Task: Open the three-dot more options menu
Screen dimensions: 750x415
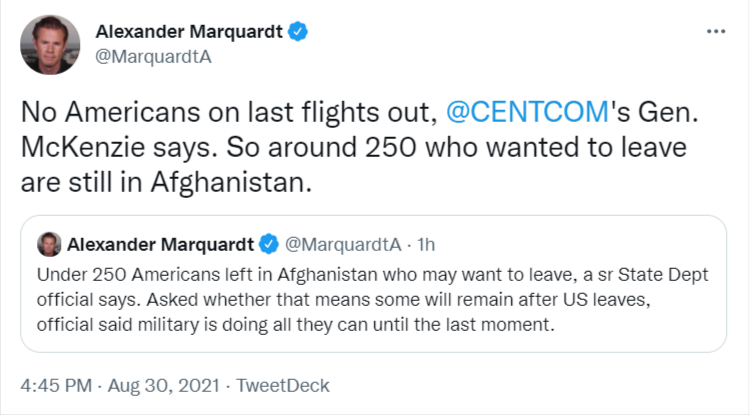Action: [715, 31]
